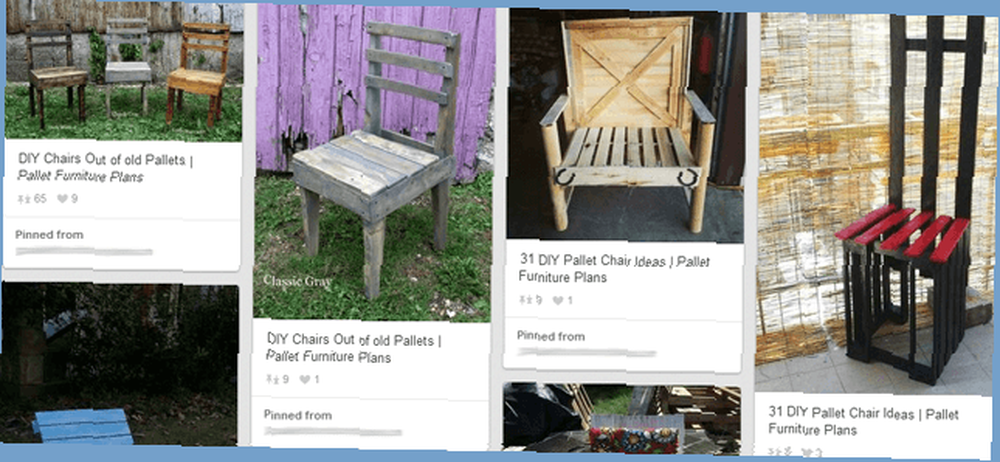Open the three pallet chairs on grass image

click(124, 71)
